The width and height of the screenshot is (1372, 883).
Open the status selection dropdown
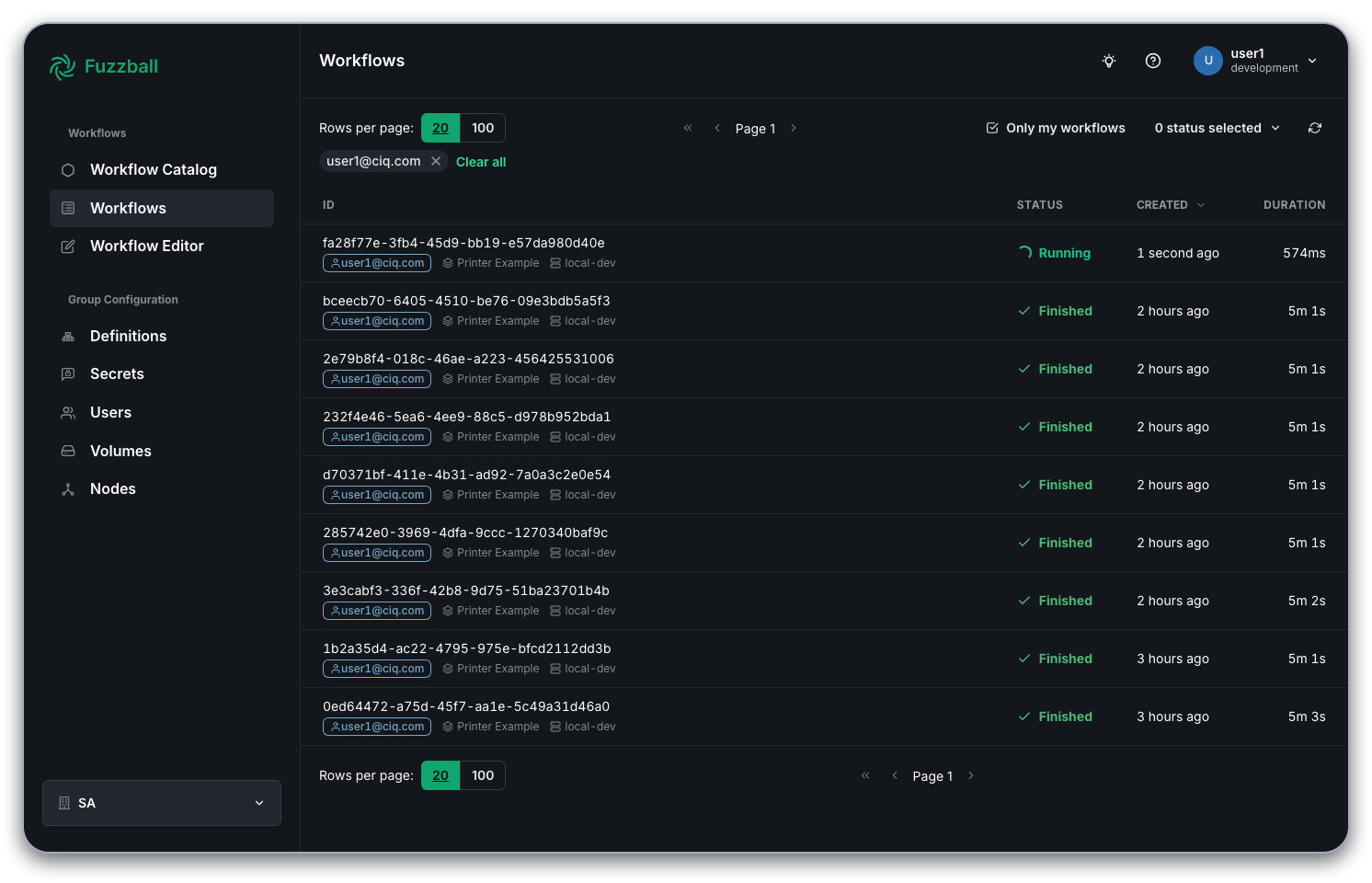tap(1216, 128)
